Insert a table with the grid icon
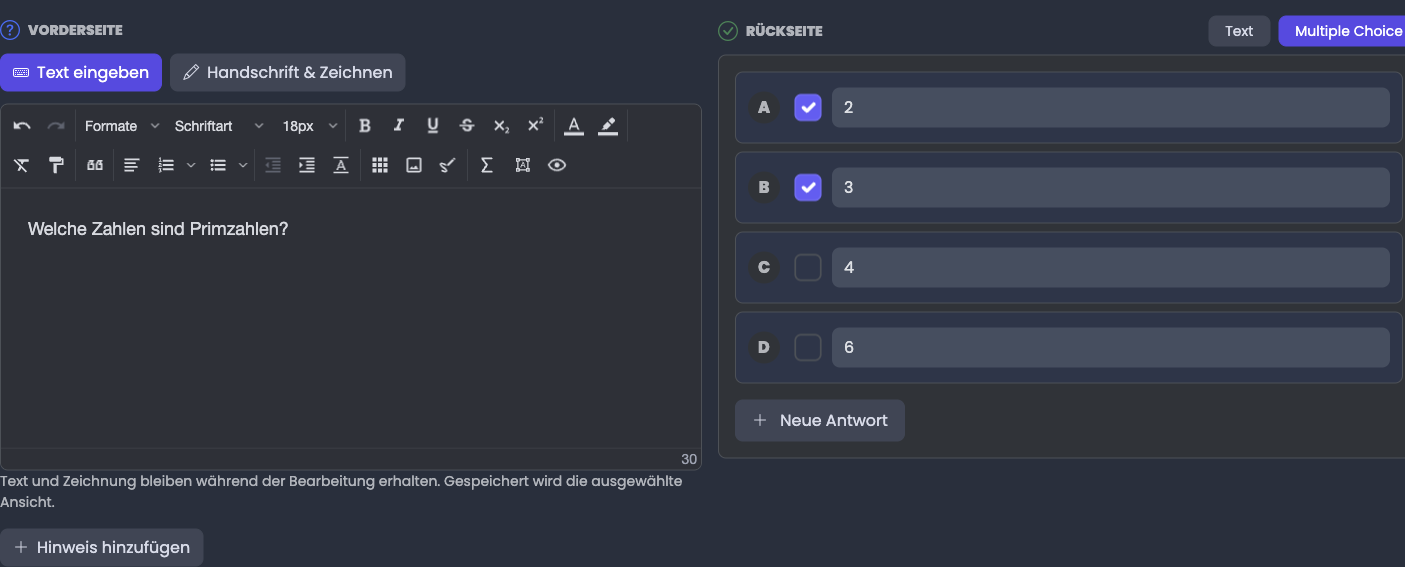Image resolution: width=1405 pixels, height=567 pixels. 380,166
